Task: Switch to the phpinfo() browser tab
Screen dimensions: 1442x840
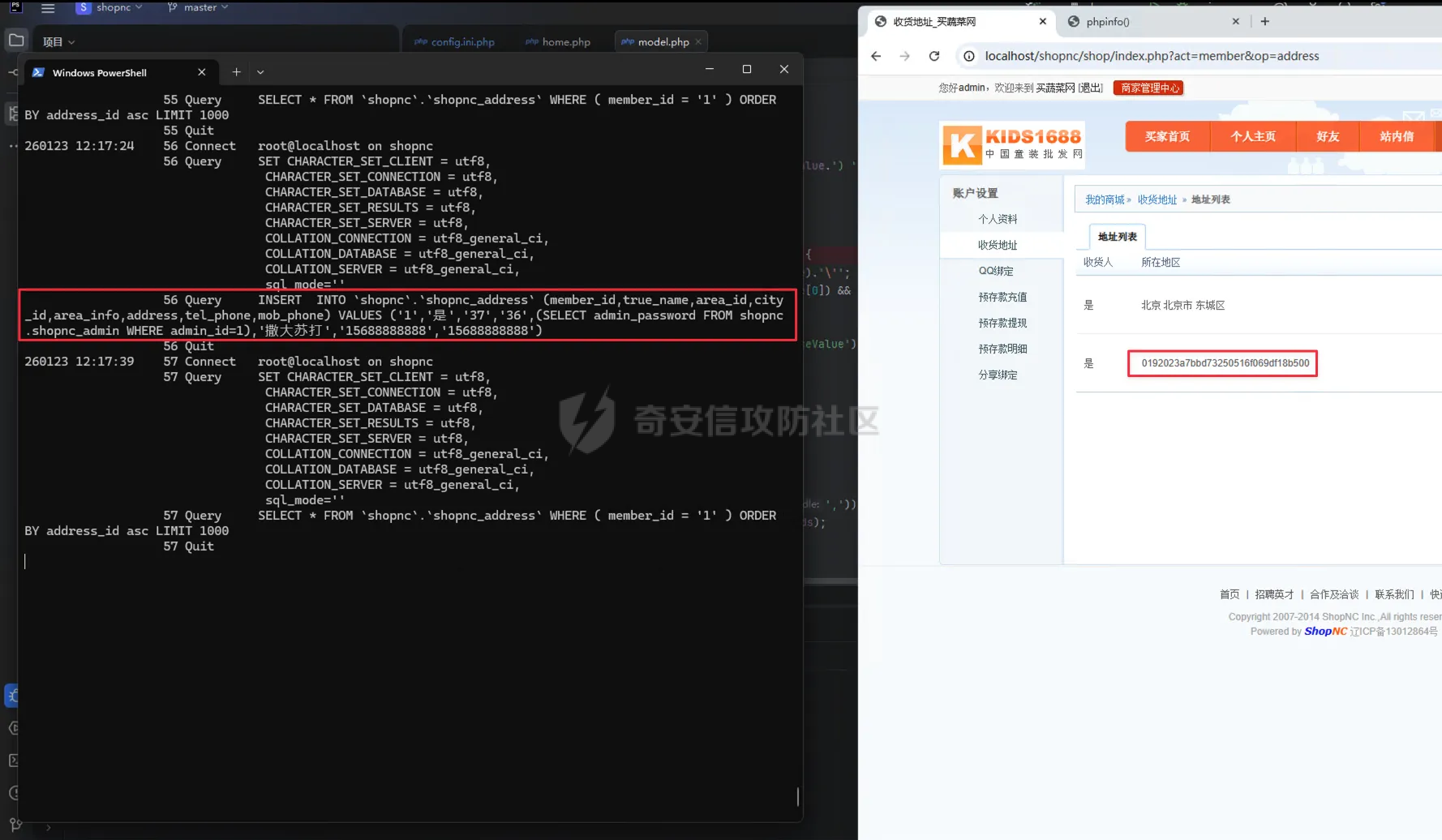Action: pos(1108,22)
